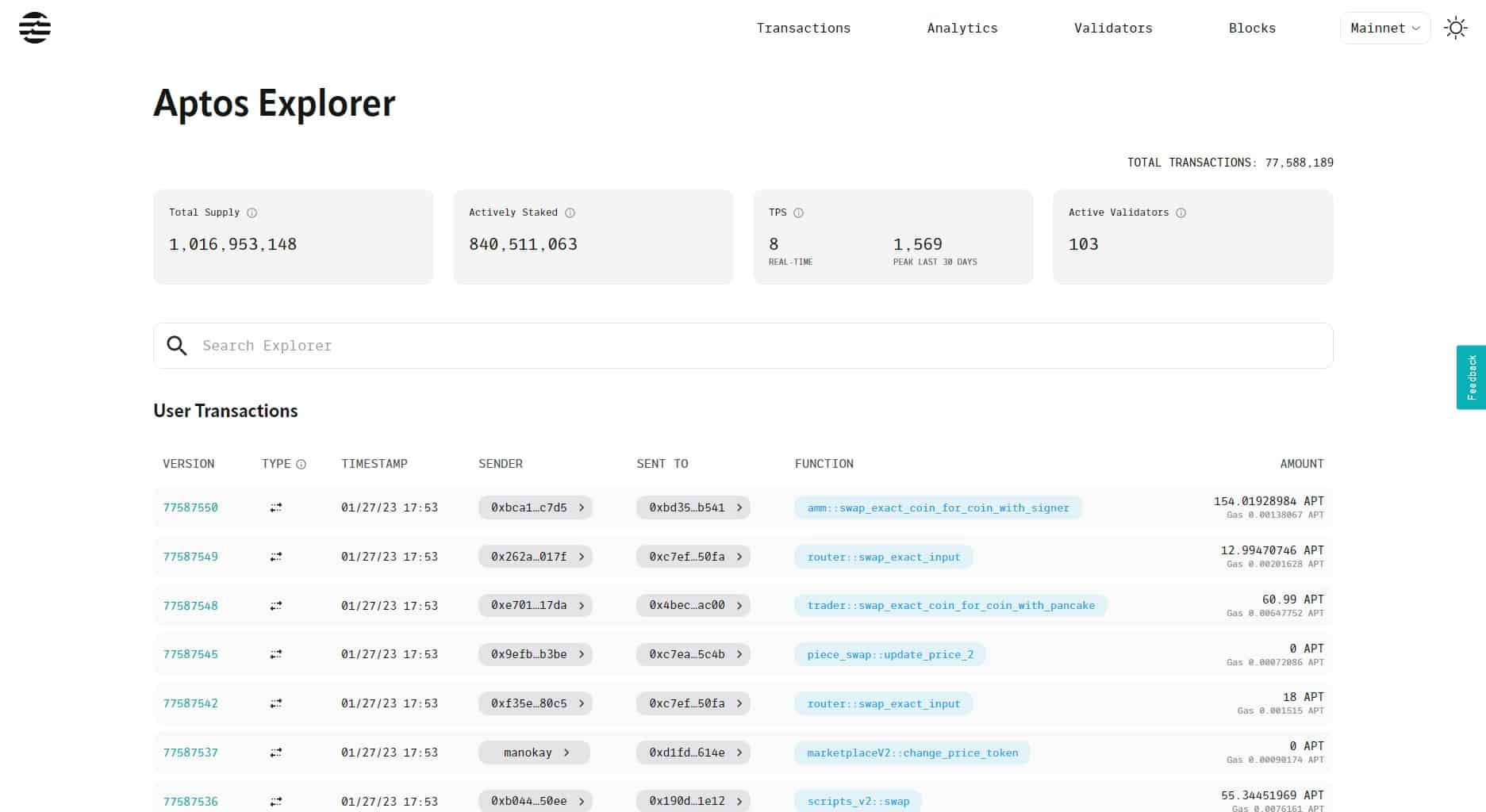Viewport: 1486px width, 812px height.
Task: Open transaction version 77587537
Action: point(190,753)
